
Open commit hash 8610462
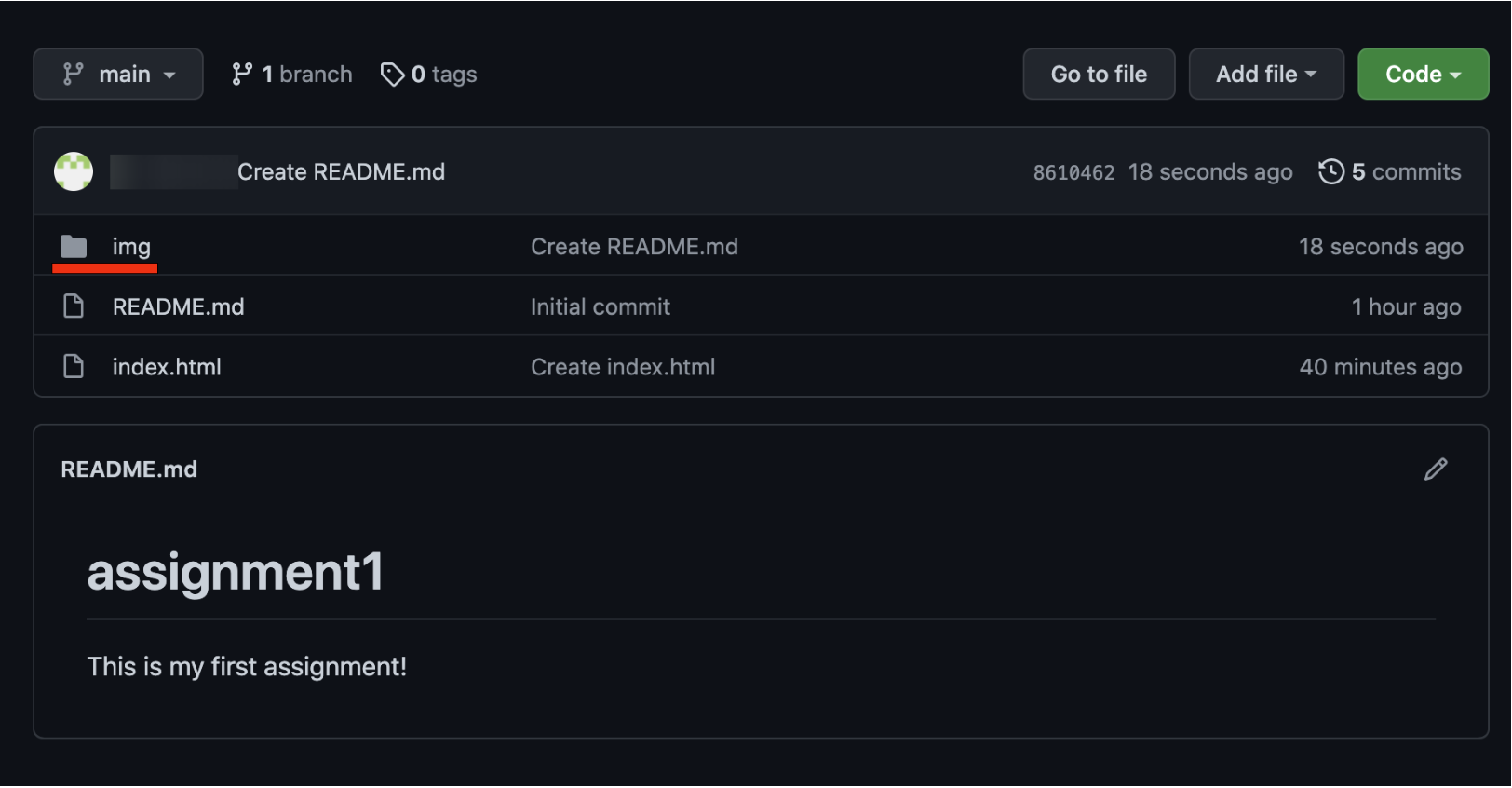click(1073, 172)
